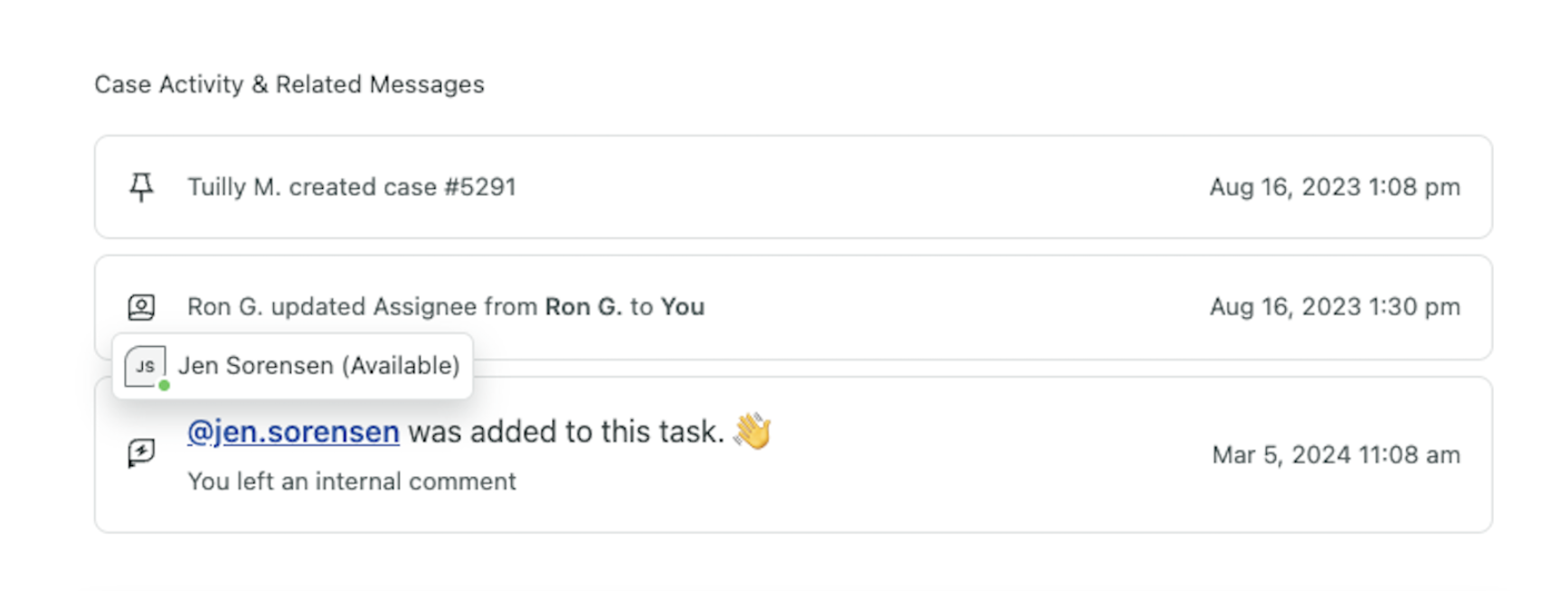The height and width of the screenshot is (591, 1568).
Task: Click the internal comment lightning bubble icon
Action: pyautogui.click(x=141, y=452)
